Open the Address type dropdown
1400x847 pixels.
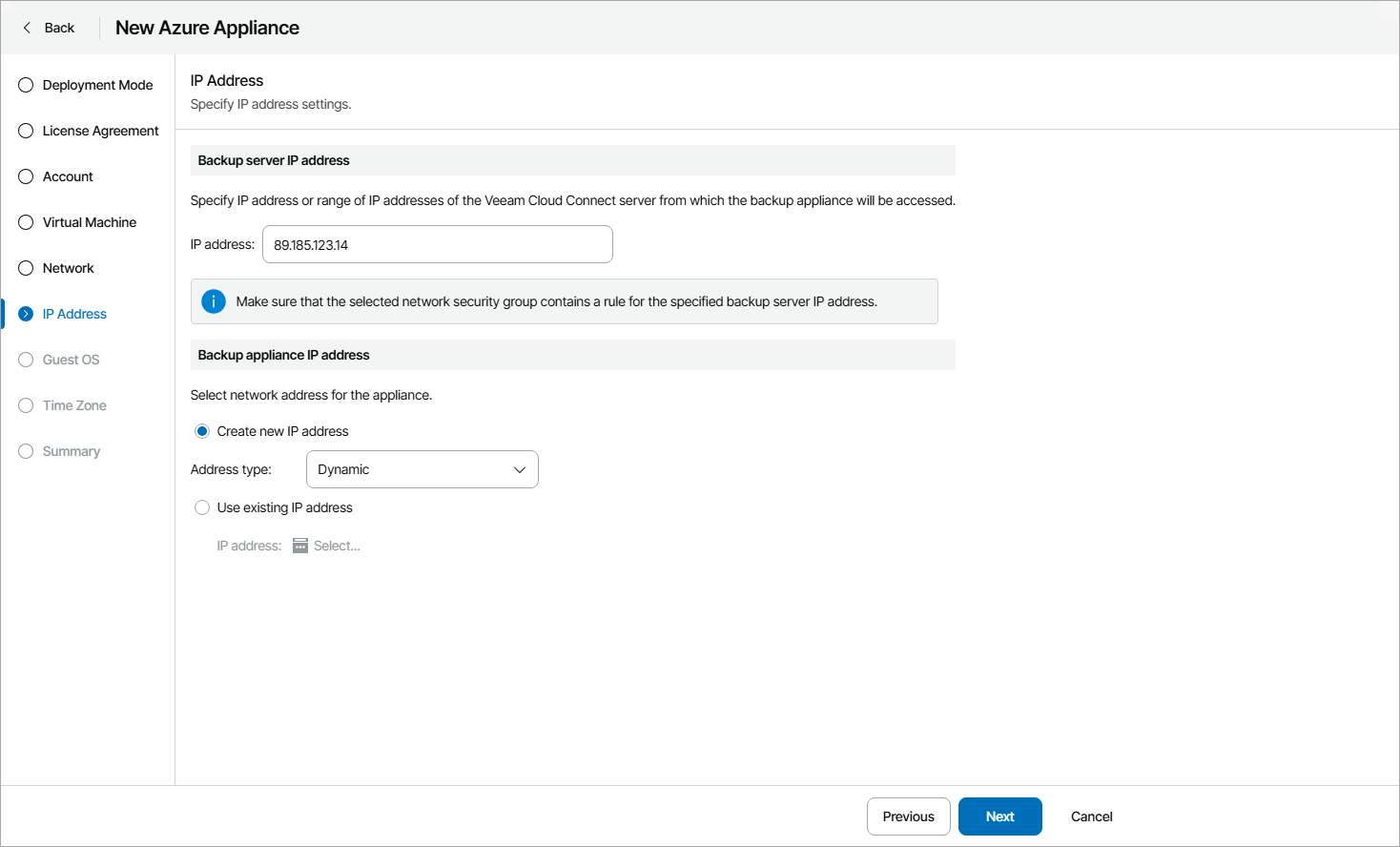click(421, 469)
